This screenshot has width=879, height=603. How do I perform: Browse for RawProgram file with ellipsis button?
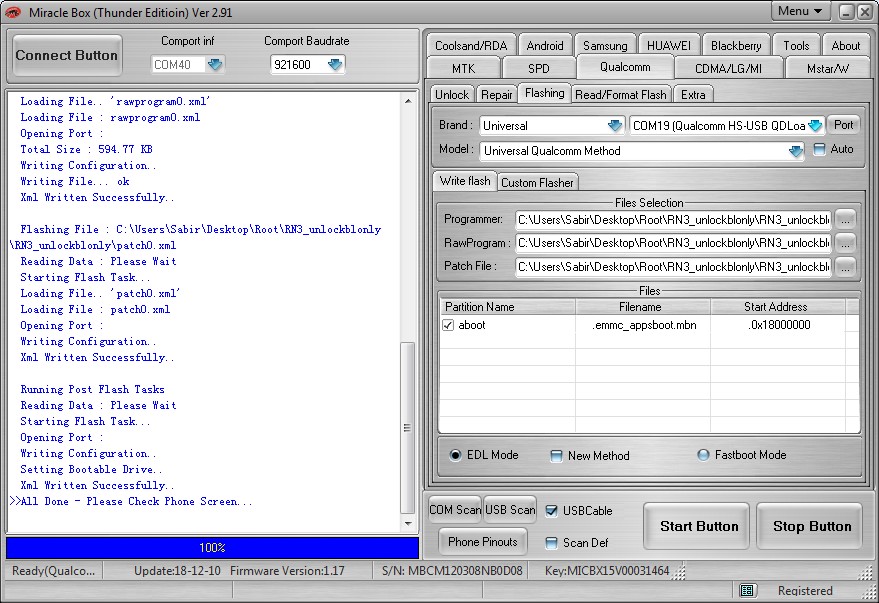pyautogui.click(x=845, y=243)
